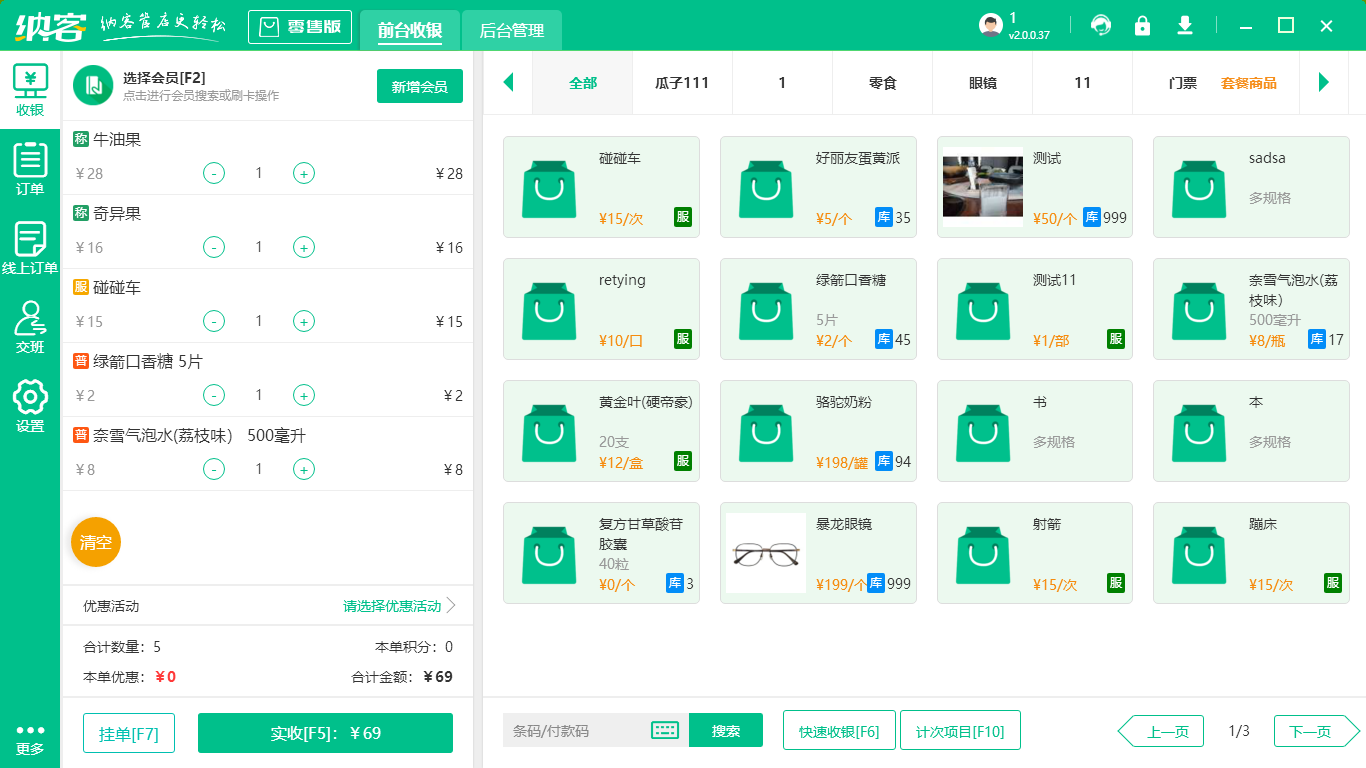Click the 暴龙眼镜 glasses product image
Viewport: 1366px width, 768px height.
pyautogui.click(x=765, y=553)
